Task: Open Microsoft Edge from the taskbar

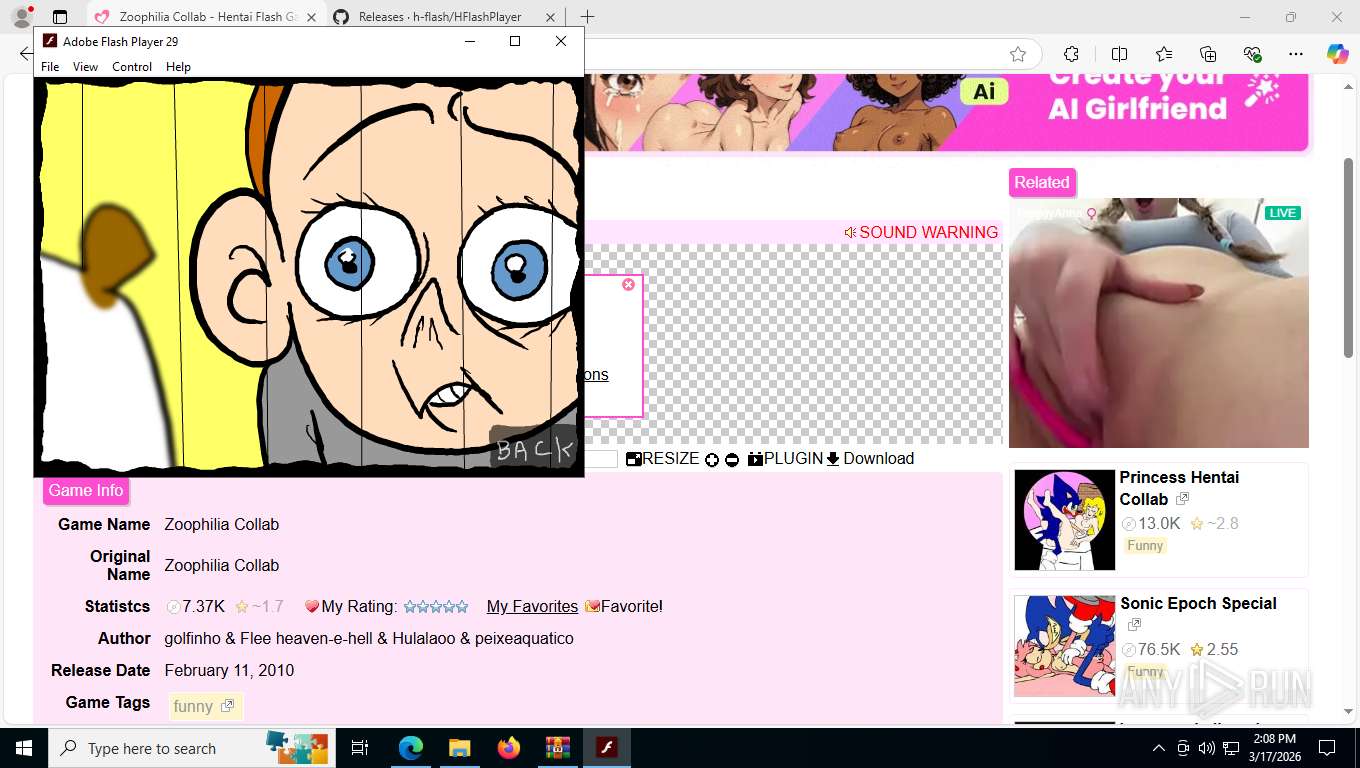Action: 410,748
